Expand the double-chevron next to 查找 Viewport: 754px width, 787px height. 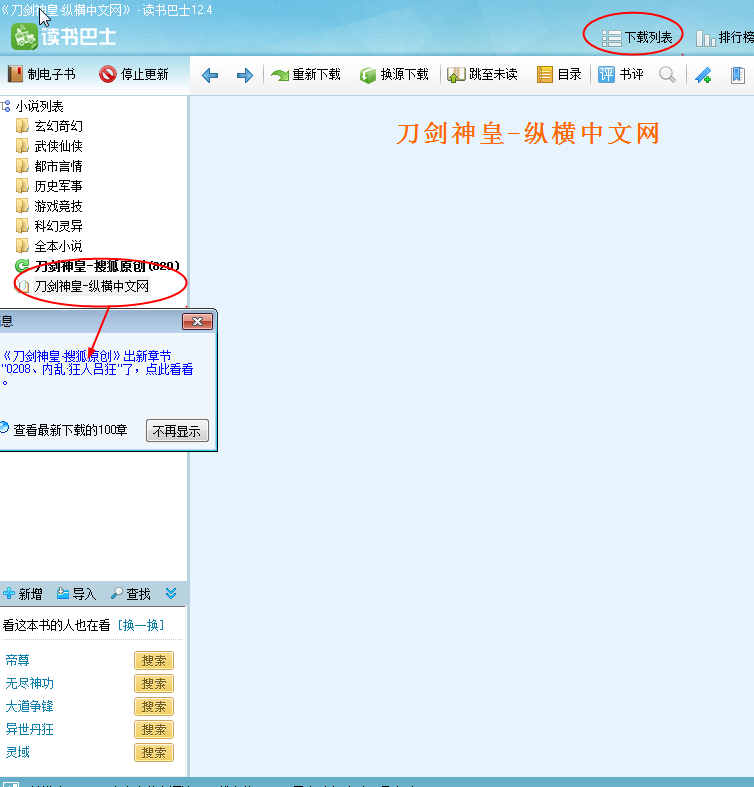[x=171, y=594]
